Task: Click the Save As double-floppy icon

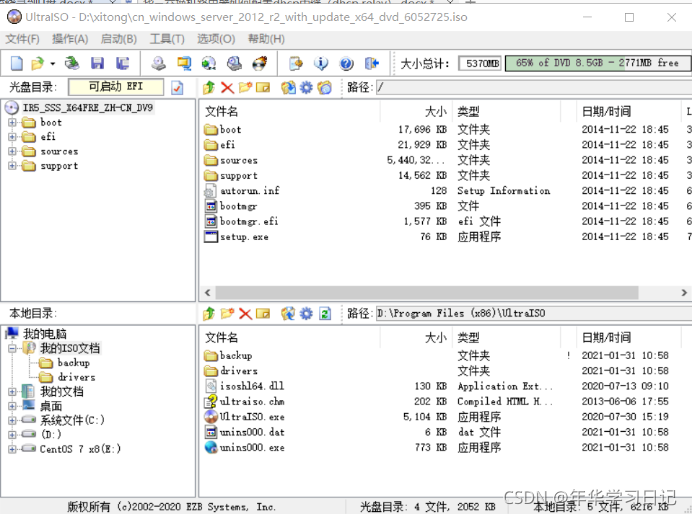Action: [122, 64]
